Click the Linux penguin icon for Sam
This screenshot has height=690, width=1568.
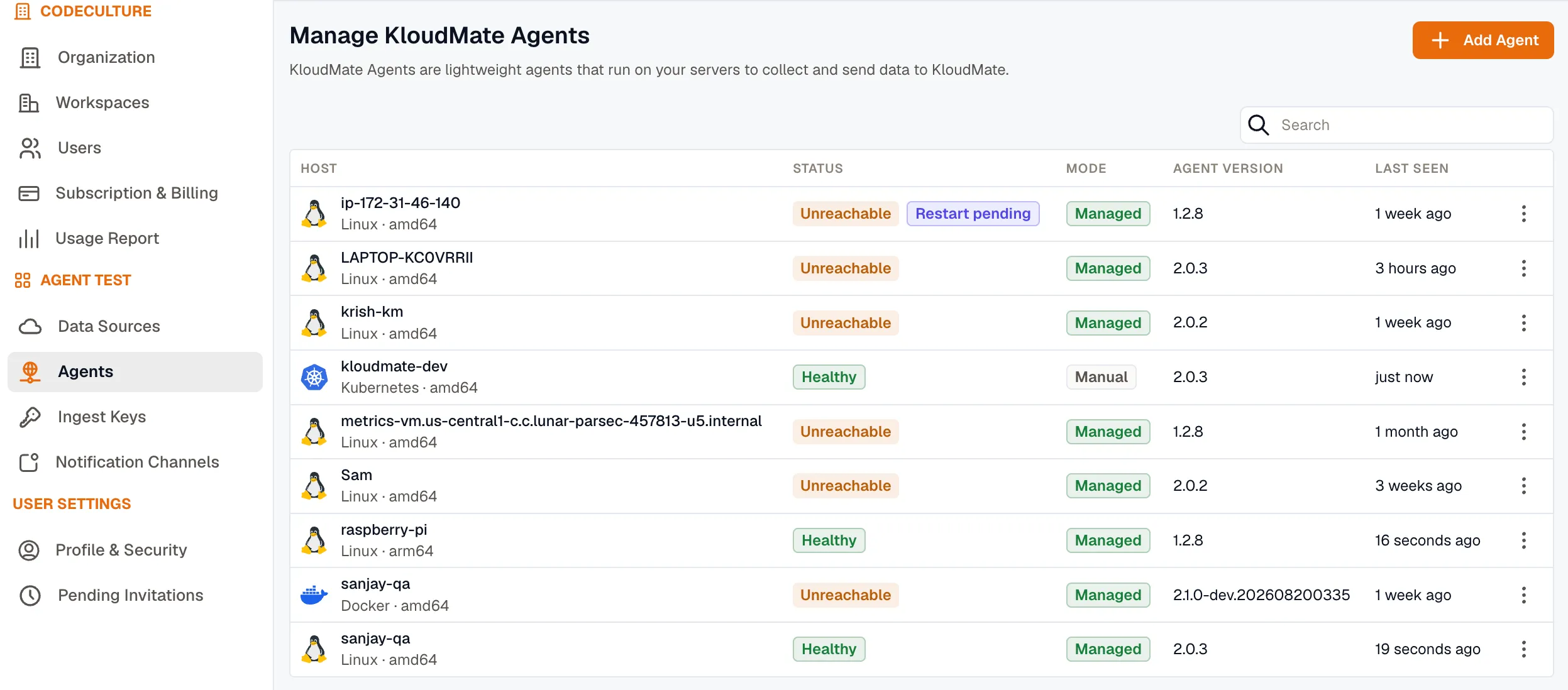314,486
